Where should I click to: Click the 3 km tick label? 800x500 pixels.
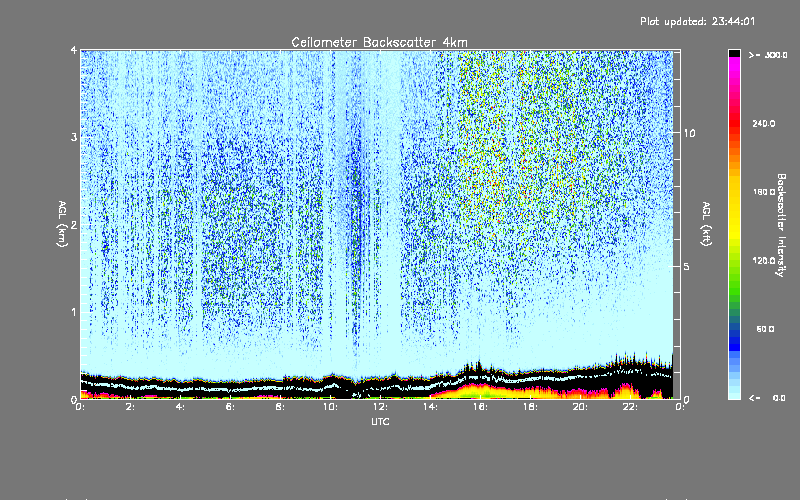click(x=74, y=137)
